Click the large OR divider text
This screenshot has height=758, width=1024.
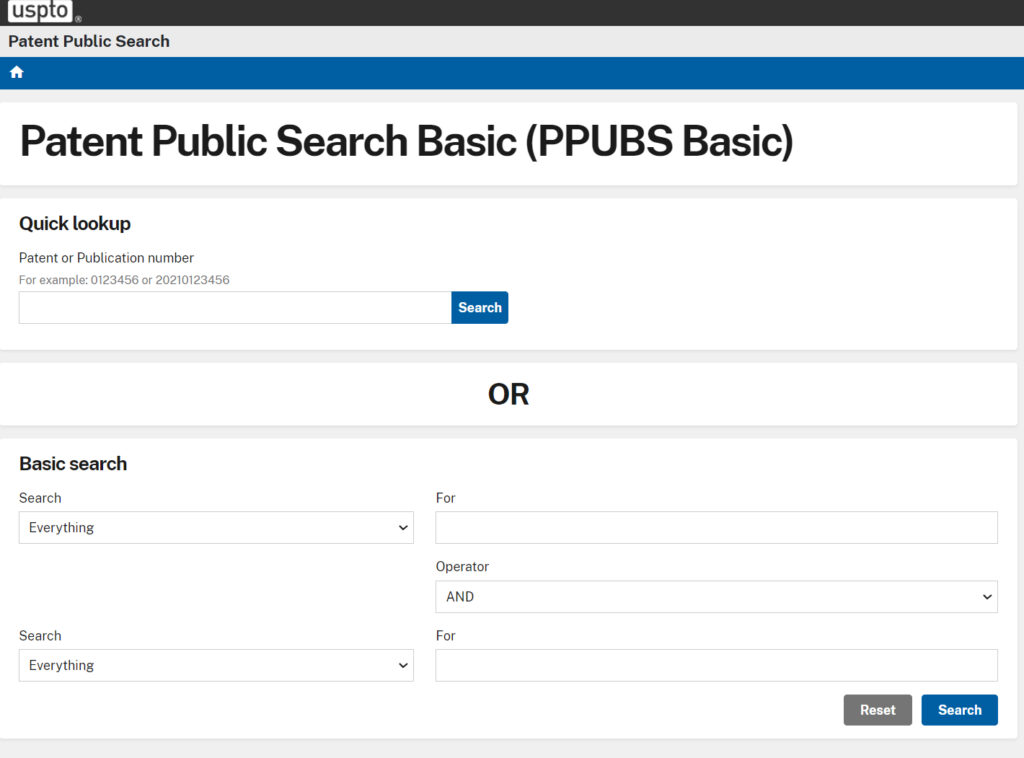click(508, 394)
